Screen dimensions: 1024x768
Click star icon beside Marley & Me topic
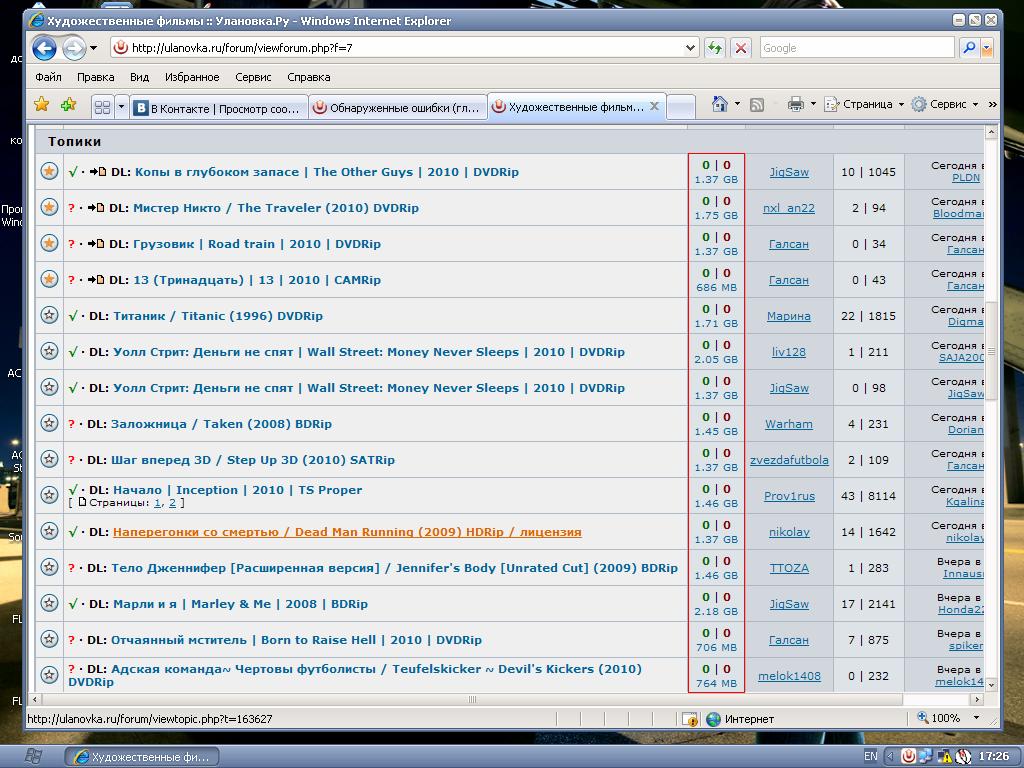click(x=49, y=603)
